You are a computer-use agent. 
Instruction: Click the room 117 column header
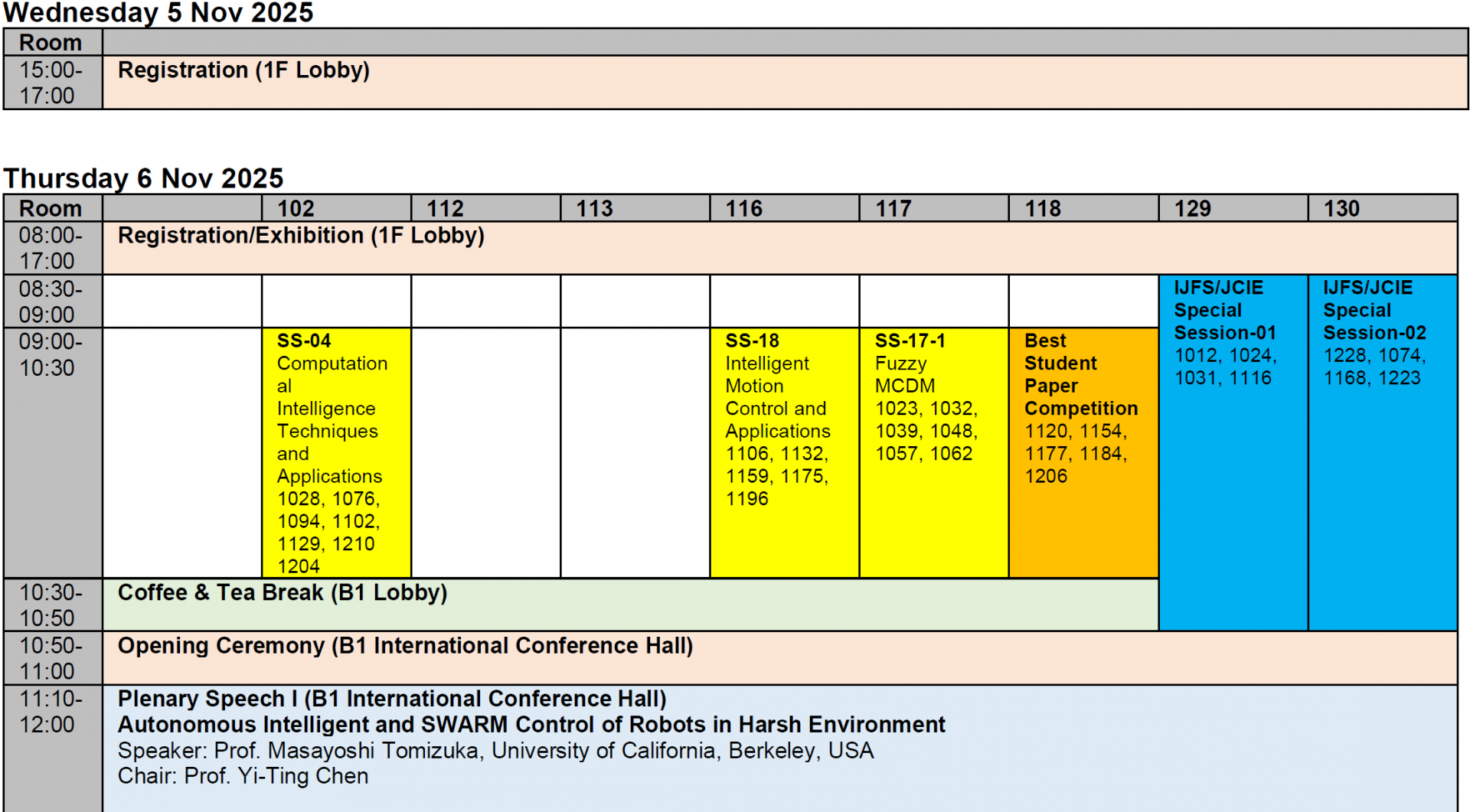(893, 208)
